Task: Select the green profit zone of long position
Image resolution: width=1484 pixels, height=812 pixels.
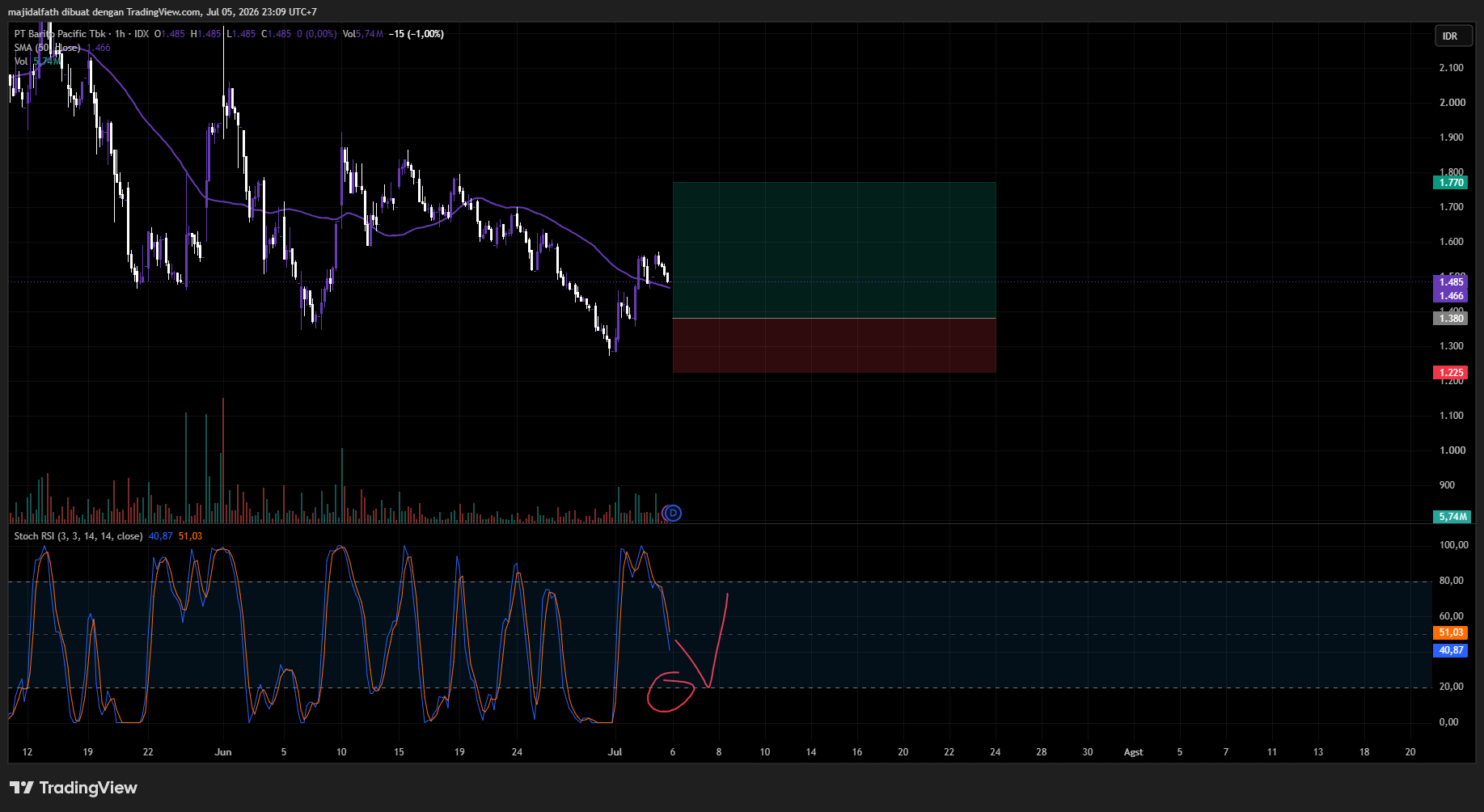Action: 834,250
